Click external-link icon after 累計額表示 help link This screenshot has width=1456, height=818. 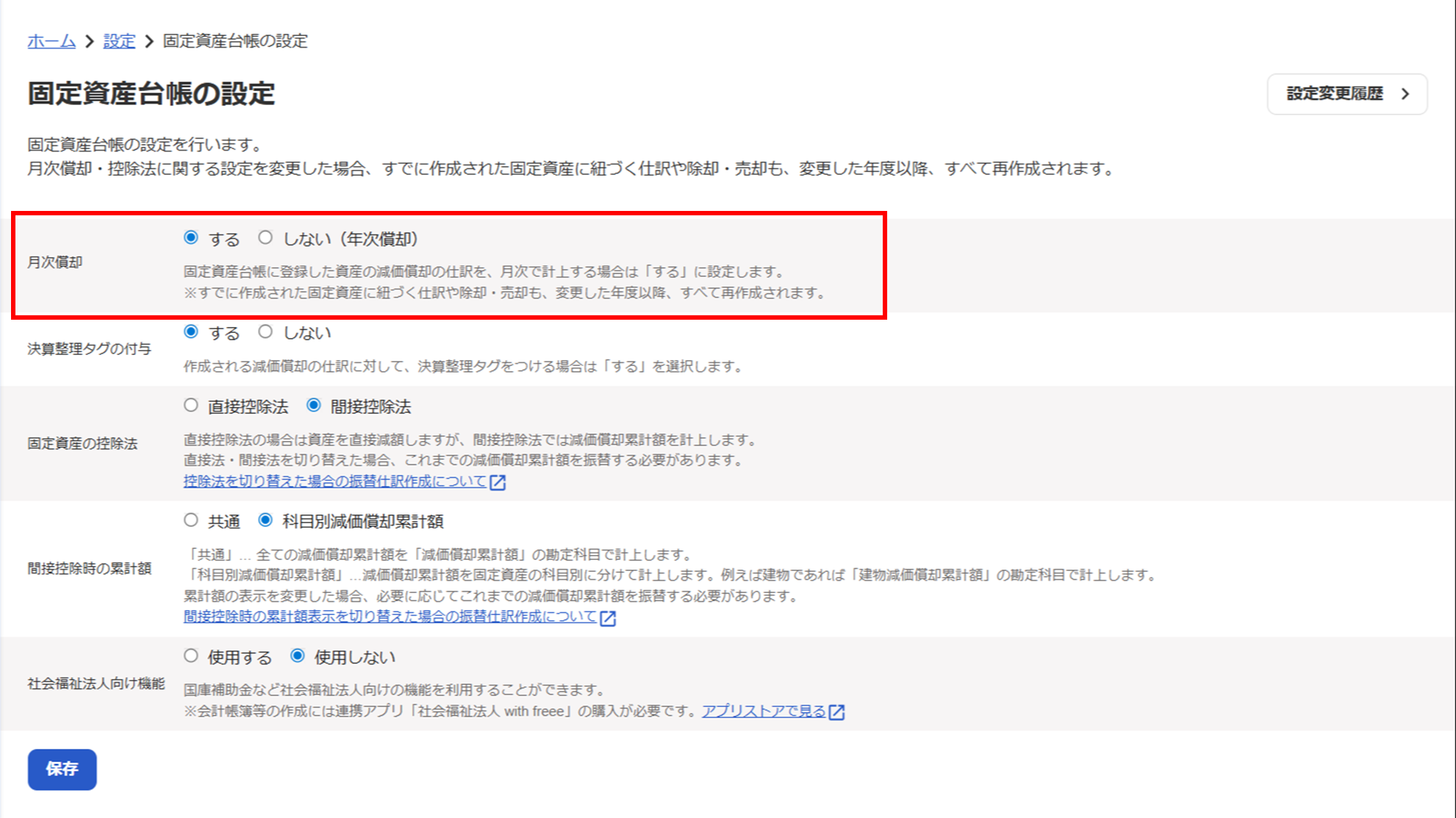pyautogui.click(x=608, y=618)
